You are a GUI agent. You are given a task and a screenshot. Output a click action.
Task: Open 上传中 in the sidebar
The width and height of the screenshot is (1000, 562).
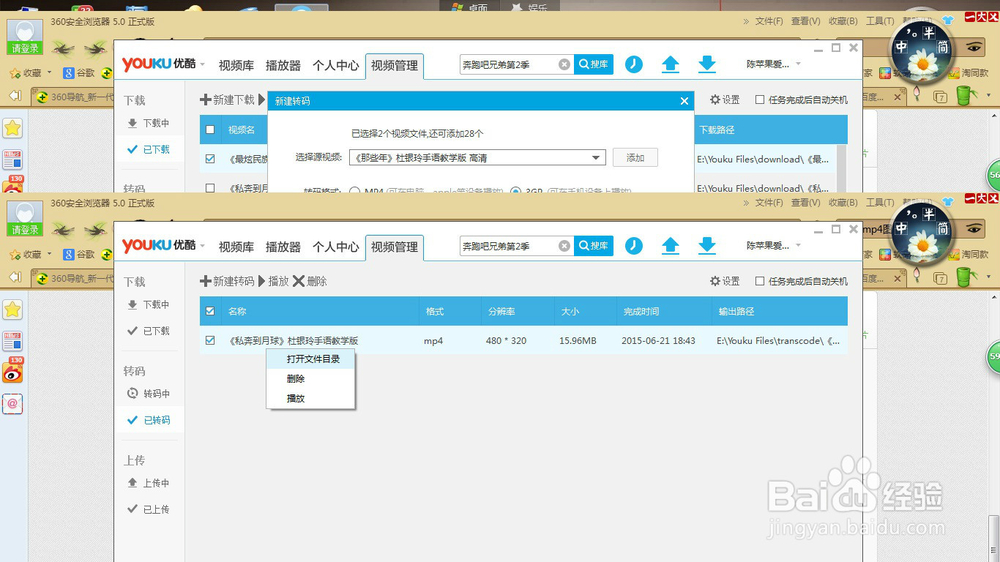[x=149, y=483]
